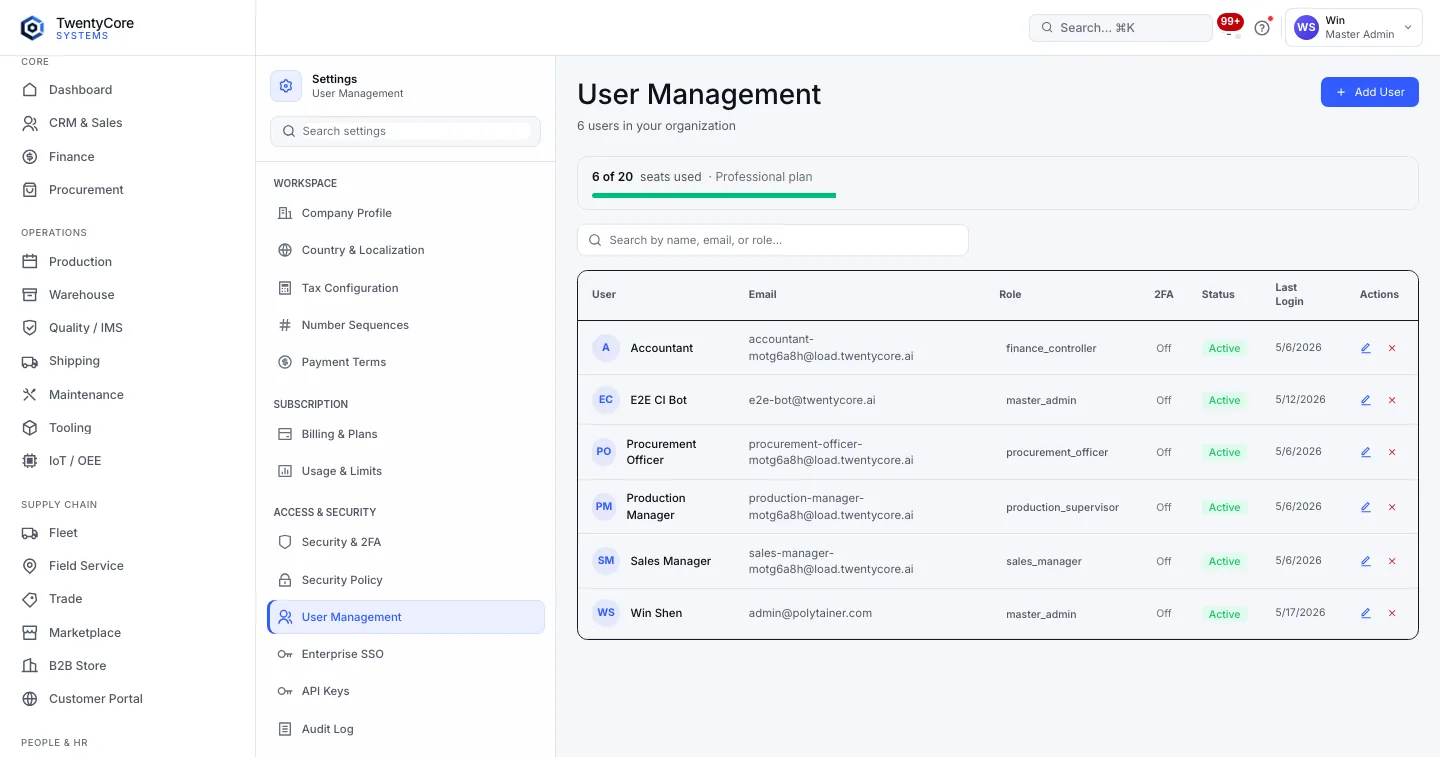Expand the Win Master Admin account dropdown
Viewport: 1440px width, 757px height.
point(1354,28)
